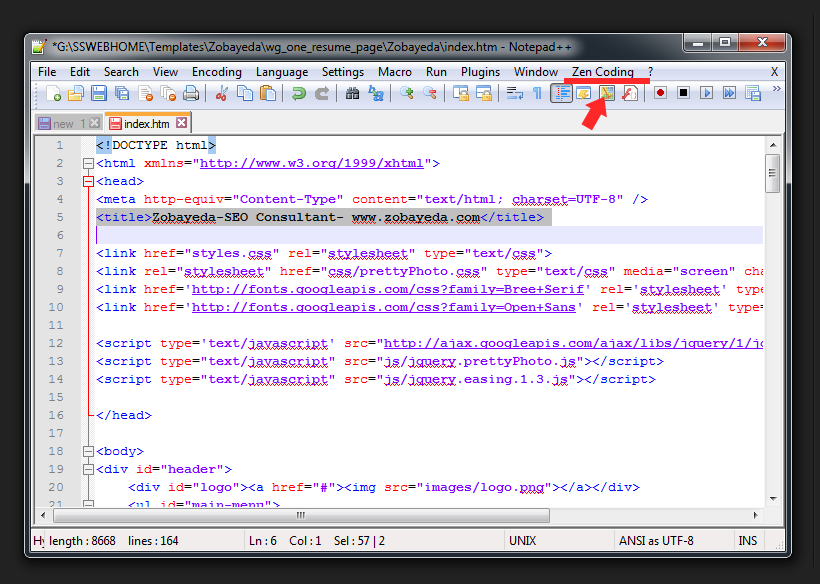
Task: Open the Settings menu
Action: 343,72
